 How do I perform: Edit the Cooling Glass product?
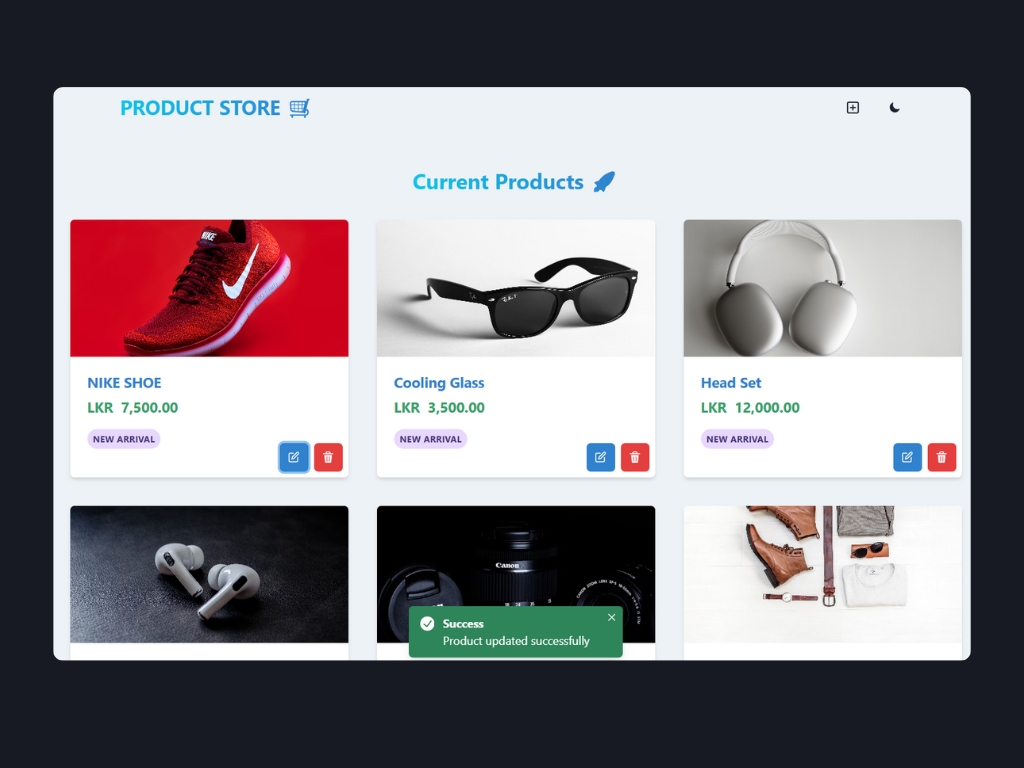coord(601,457)
